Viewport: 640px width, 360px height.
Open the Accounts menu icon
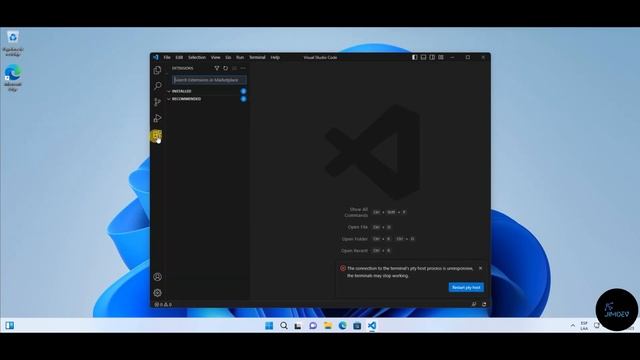point(158,277)
